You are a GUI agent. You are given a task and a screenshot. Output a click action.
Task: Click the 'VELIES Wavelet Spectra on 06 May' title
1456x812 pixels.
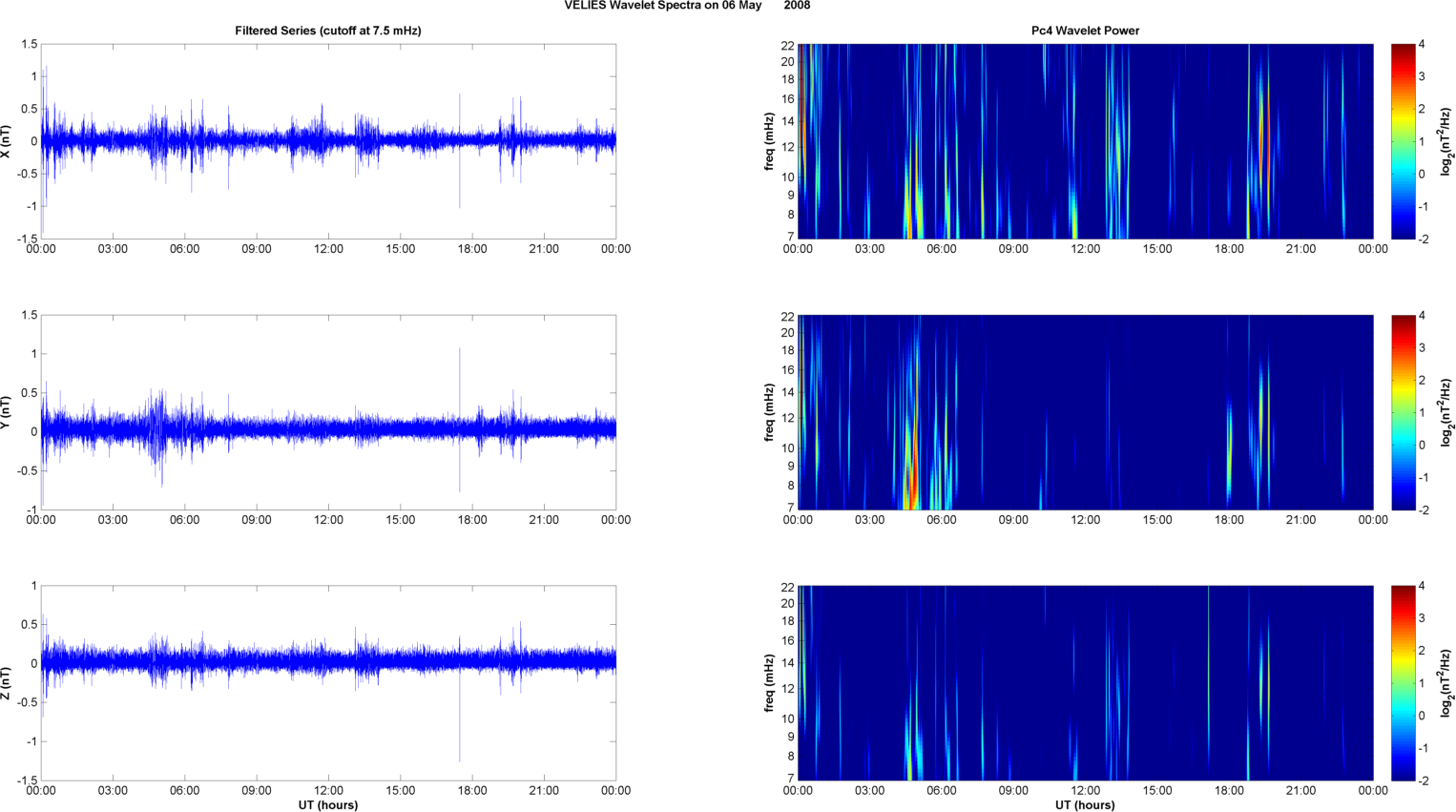(663, 6)
